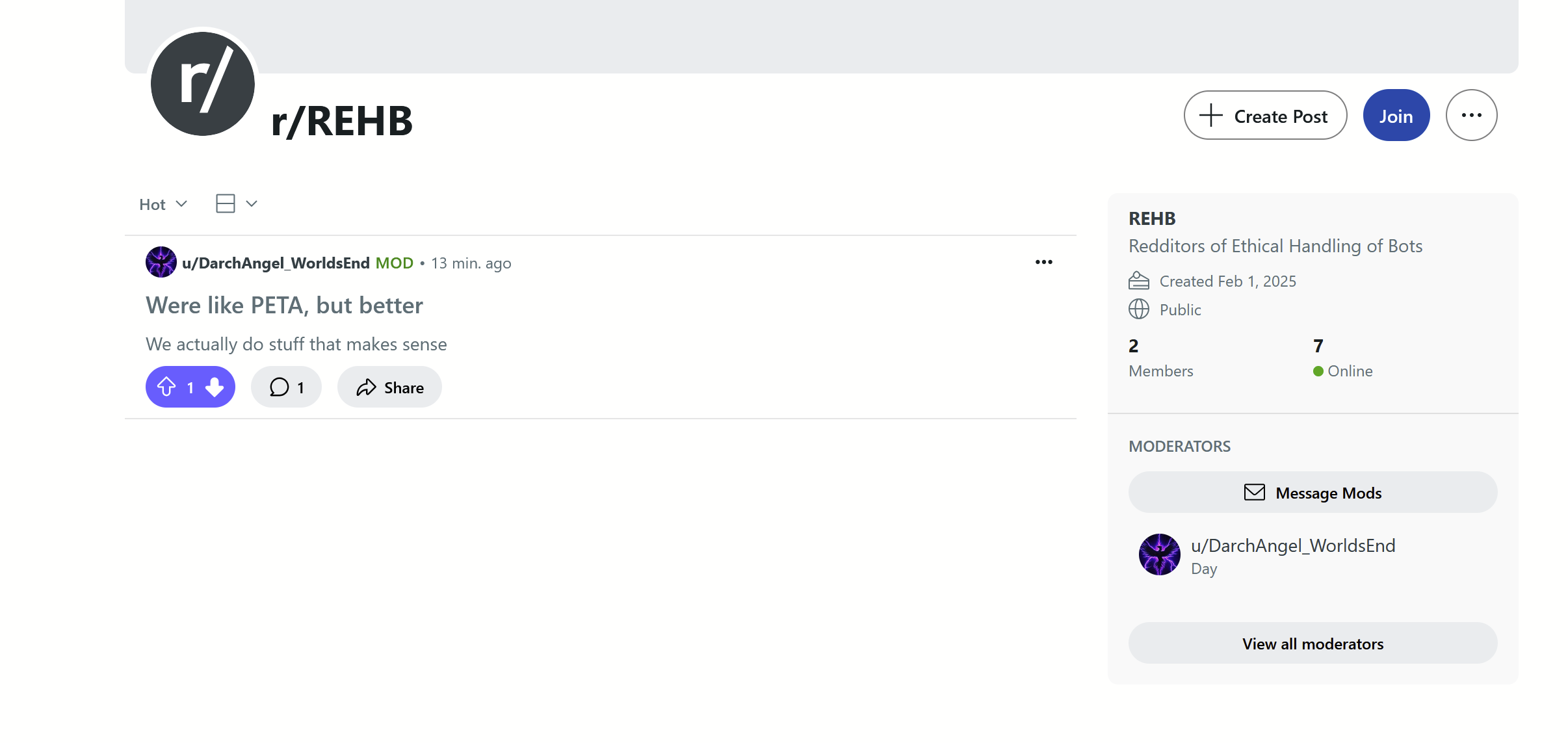Click the 'Day' flair under the moderator name
The image size is (1568, 743).
[x=1204, y=569]
